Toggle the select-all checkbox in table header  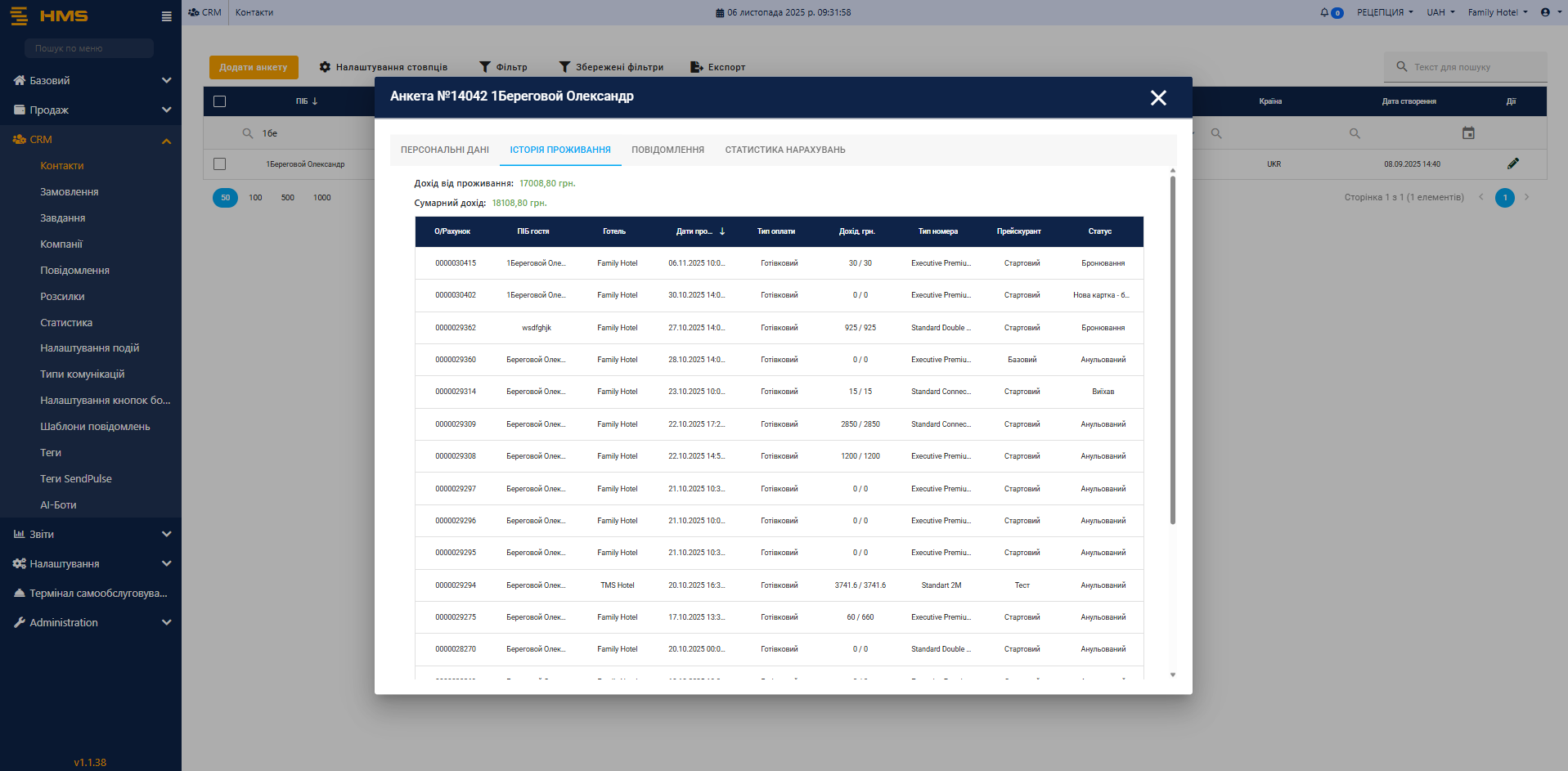pos(219,101)
